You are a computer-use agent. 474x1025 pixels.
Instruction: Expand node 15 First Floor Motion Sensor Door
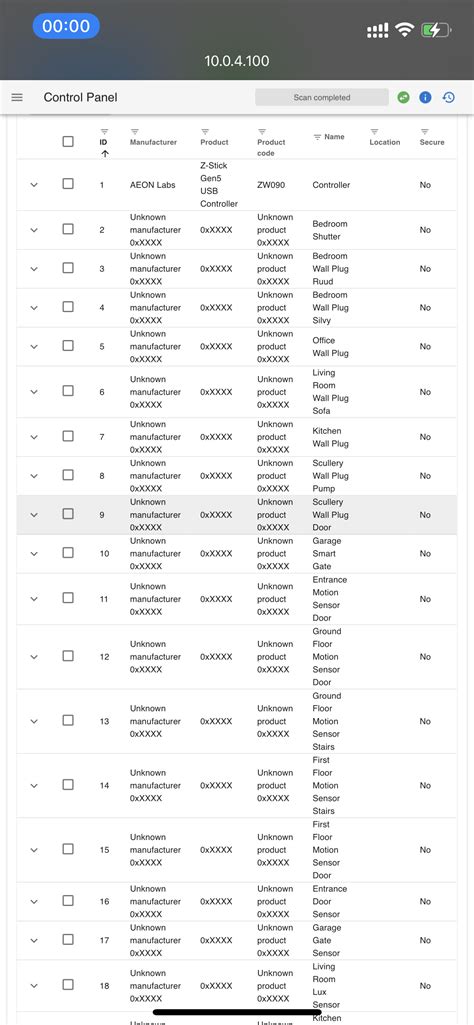click(35, 850)
